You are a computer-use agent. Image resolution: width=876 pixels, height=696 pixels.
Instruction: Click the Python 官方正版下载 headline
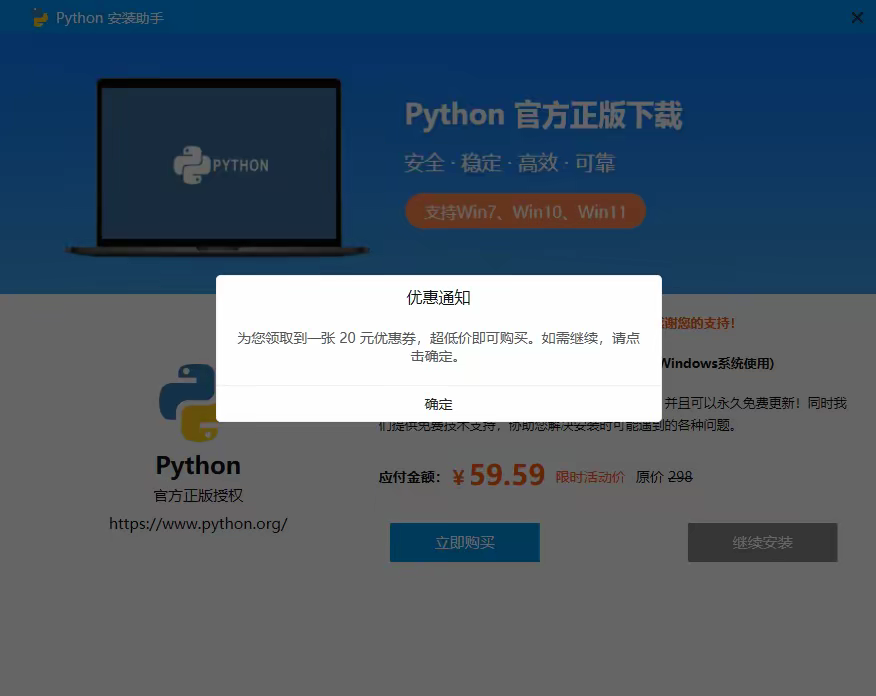click(x=543, y=116)
